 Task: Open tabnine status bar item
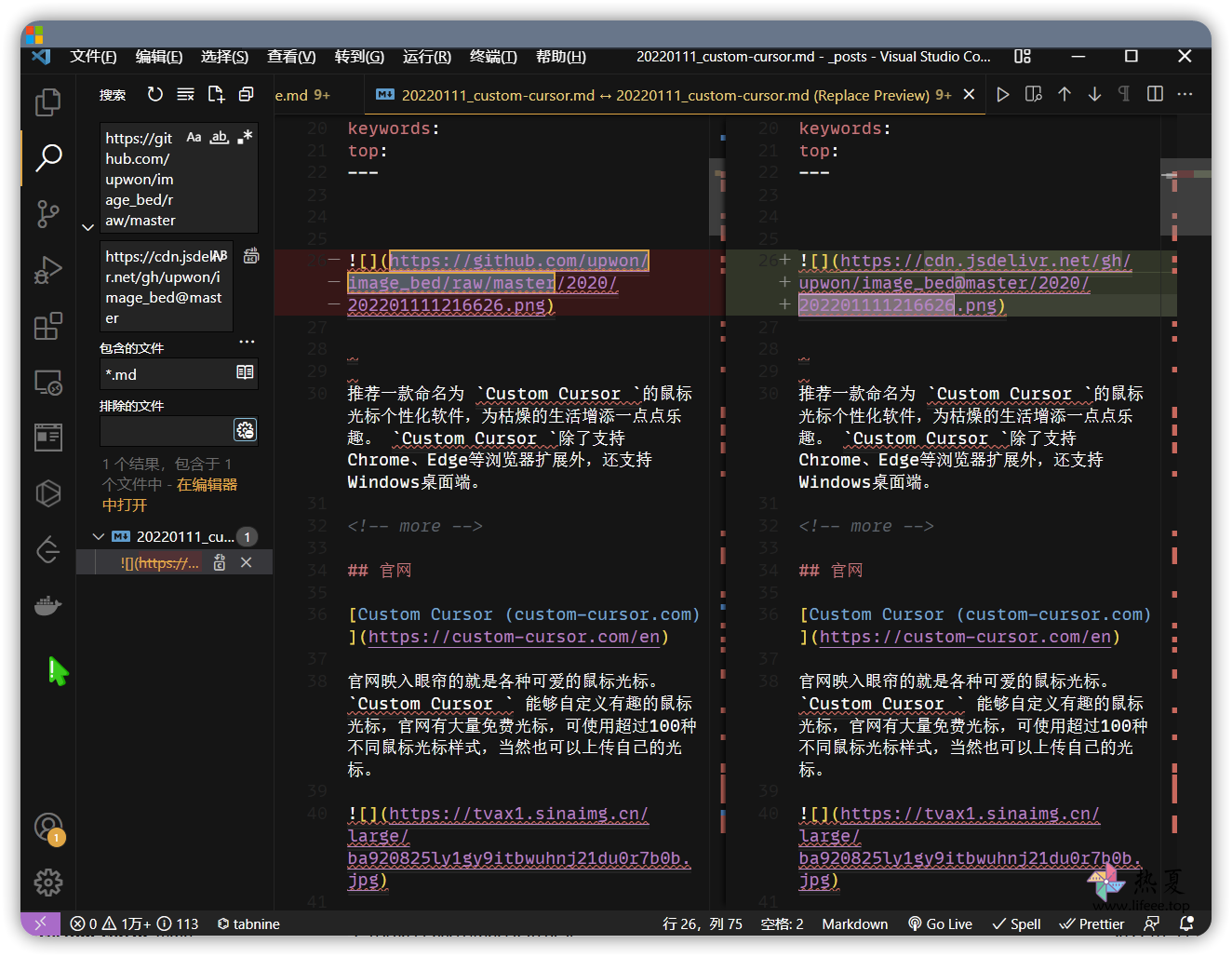(248, 923)
